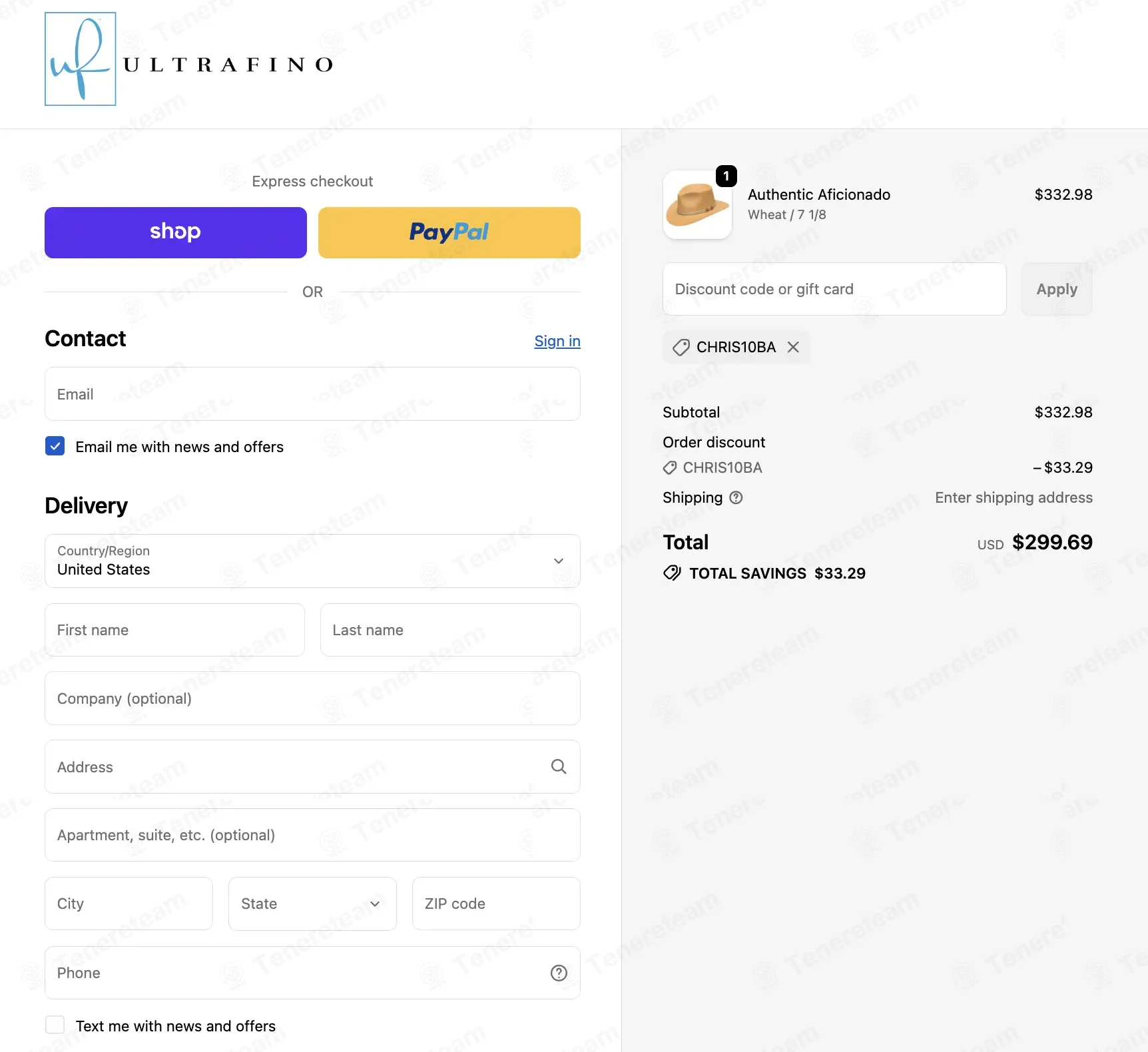Screen dimensions: 1148x1052
Task: Click the Delivery section heading
Action: coord(86,506)
